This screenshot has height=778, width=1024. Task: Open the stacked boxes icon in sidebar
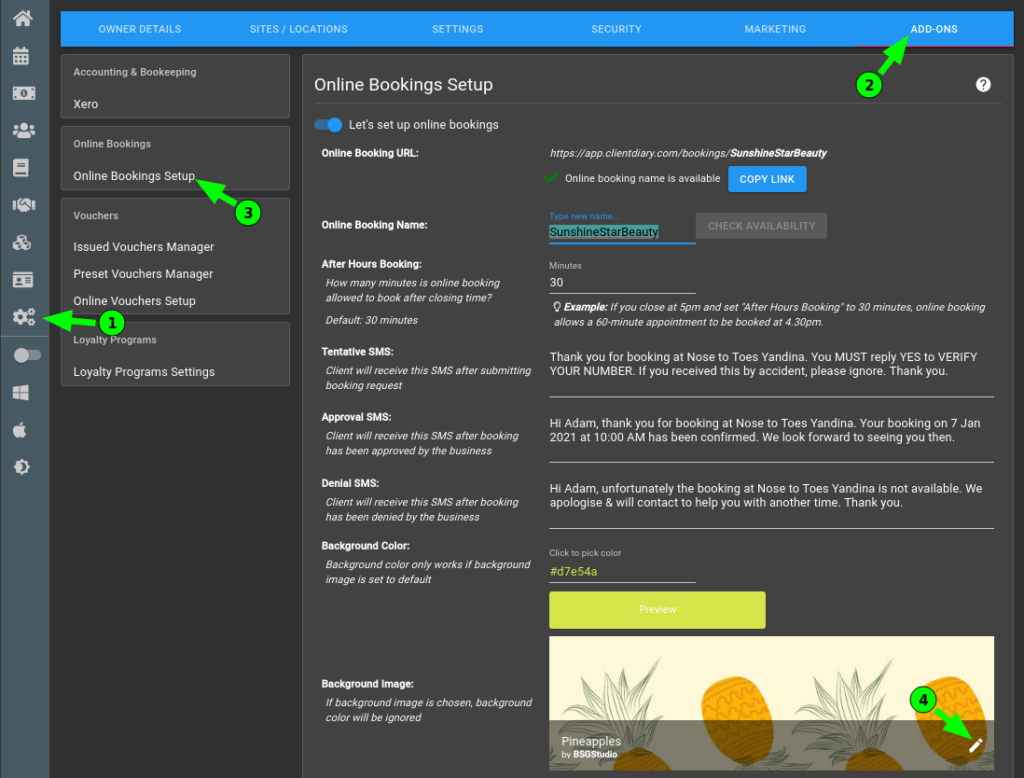coord(22,242)
